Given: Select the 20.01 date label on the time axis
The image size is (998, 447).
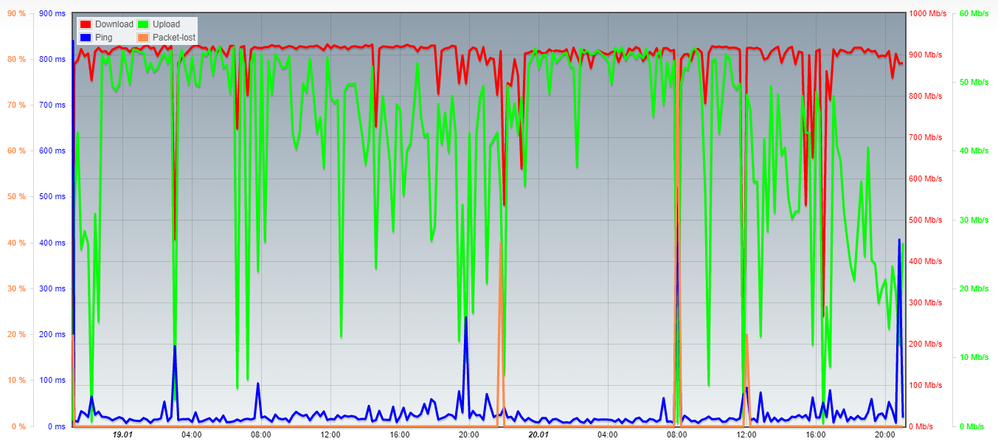Looking at the screenshot, I should click(538, 436).
